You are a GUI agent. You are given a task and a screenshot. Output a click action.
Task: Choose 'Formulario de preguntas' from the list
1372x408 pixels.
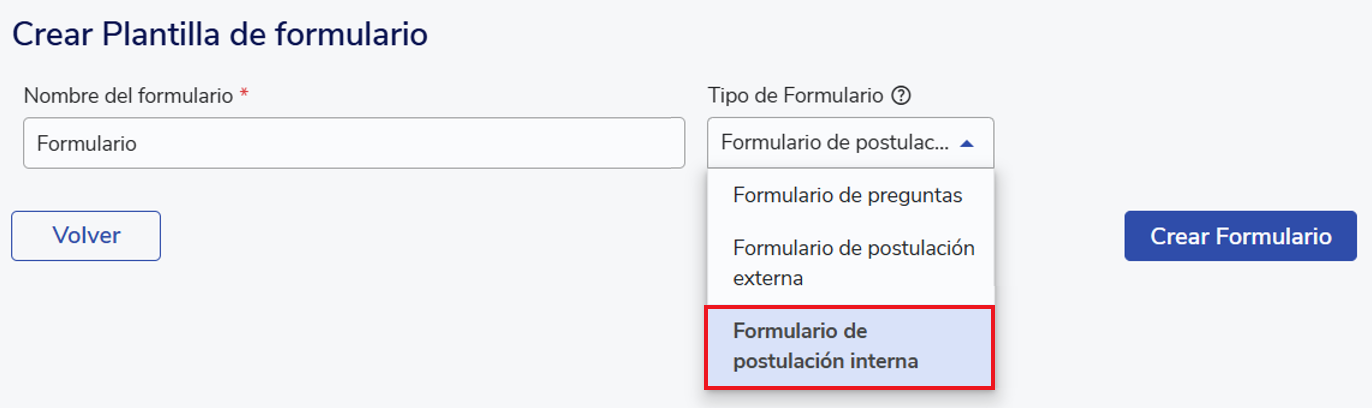847,195
